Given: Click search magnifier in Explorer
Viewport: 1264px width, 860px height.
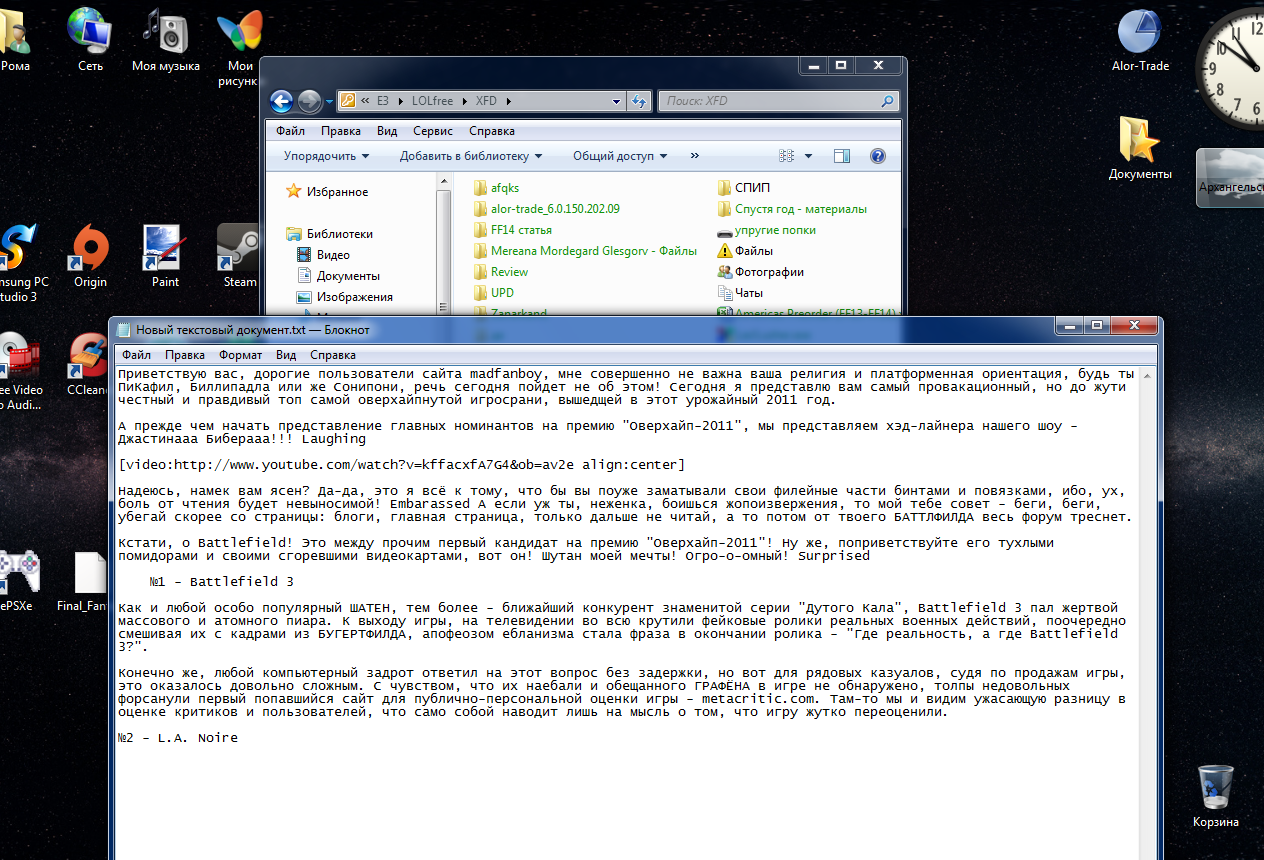Looking at the screenshot, I should coord(886,101).
